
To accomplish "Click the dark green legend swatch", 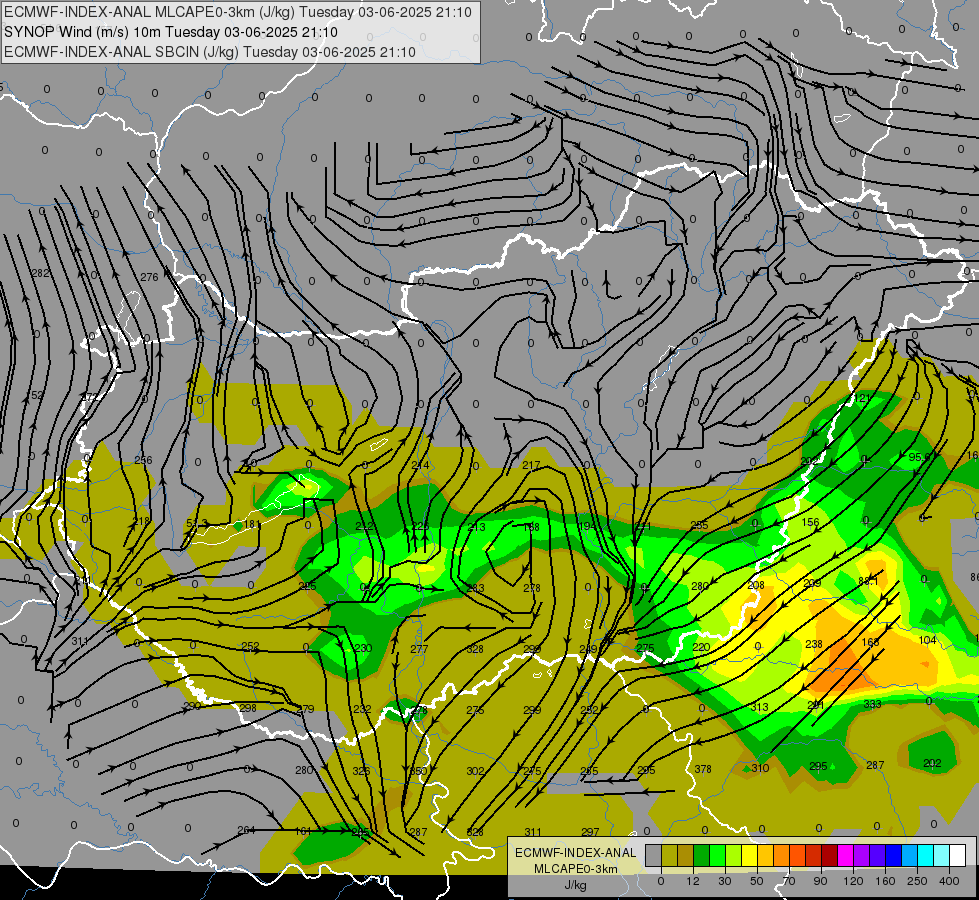I will coord(702,855).
